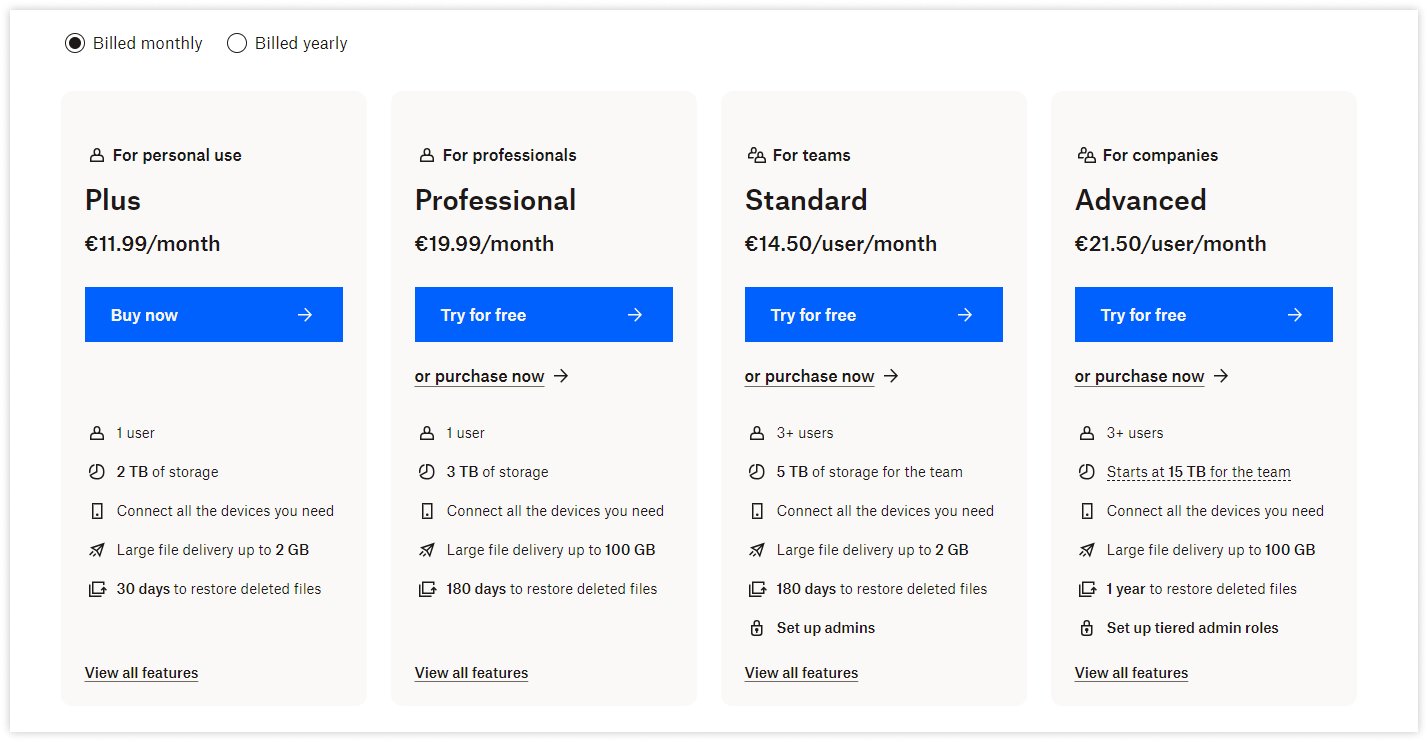Image resolution: width=1428 pixels, height=742 pixels.
Task: Click the admin lock icon next to 'Set up admins'
Action: point(757,627)
